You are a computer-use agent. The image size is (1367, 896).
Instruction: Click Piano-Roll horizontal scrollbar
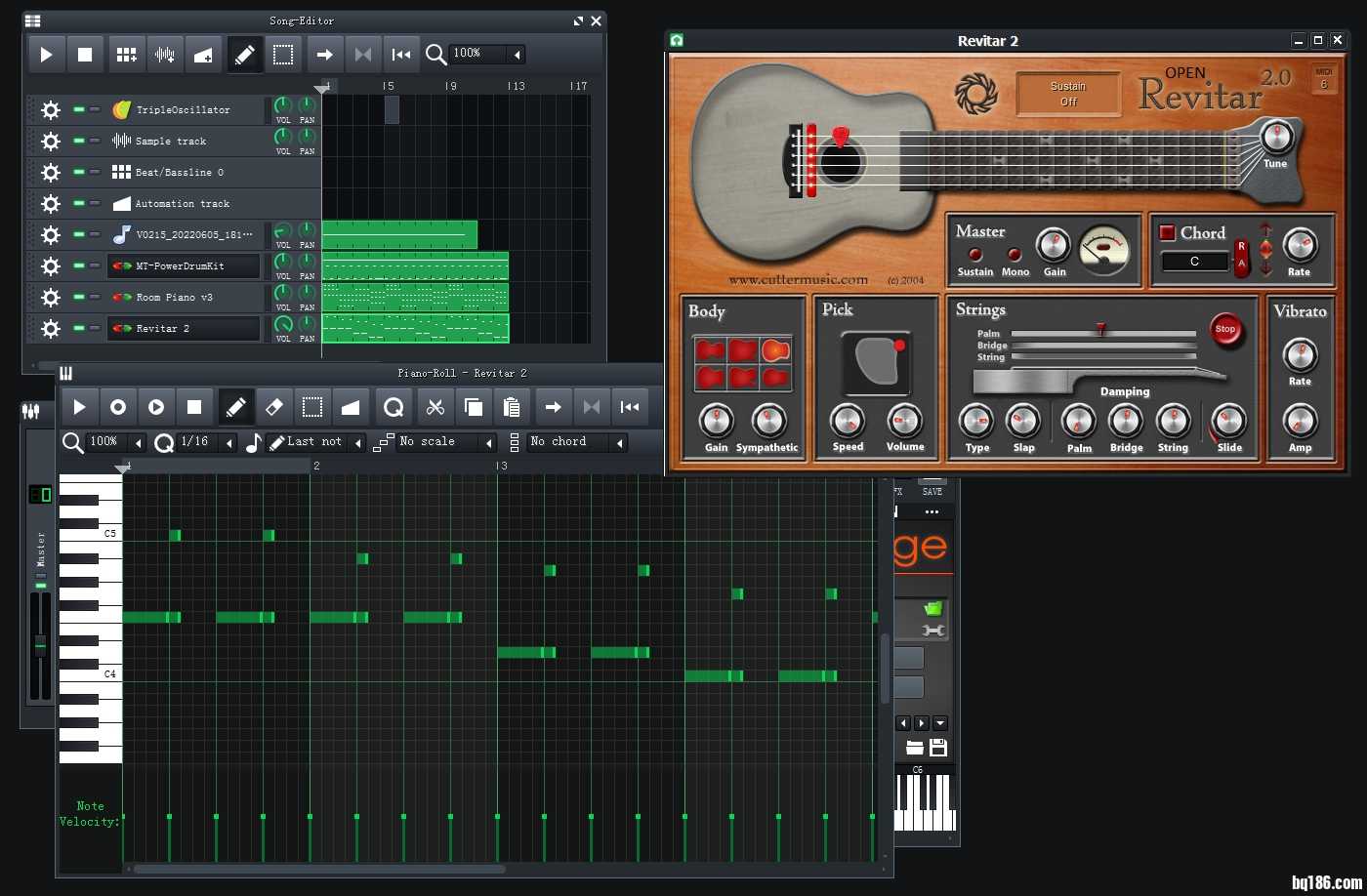point(319,869)
